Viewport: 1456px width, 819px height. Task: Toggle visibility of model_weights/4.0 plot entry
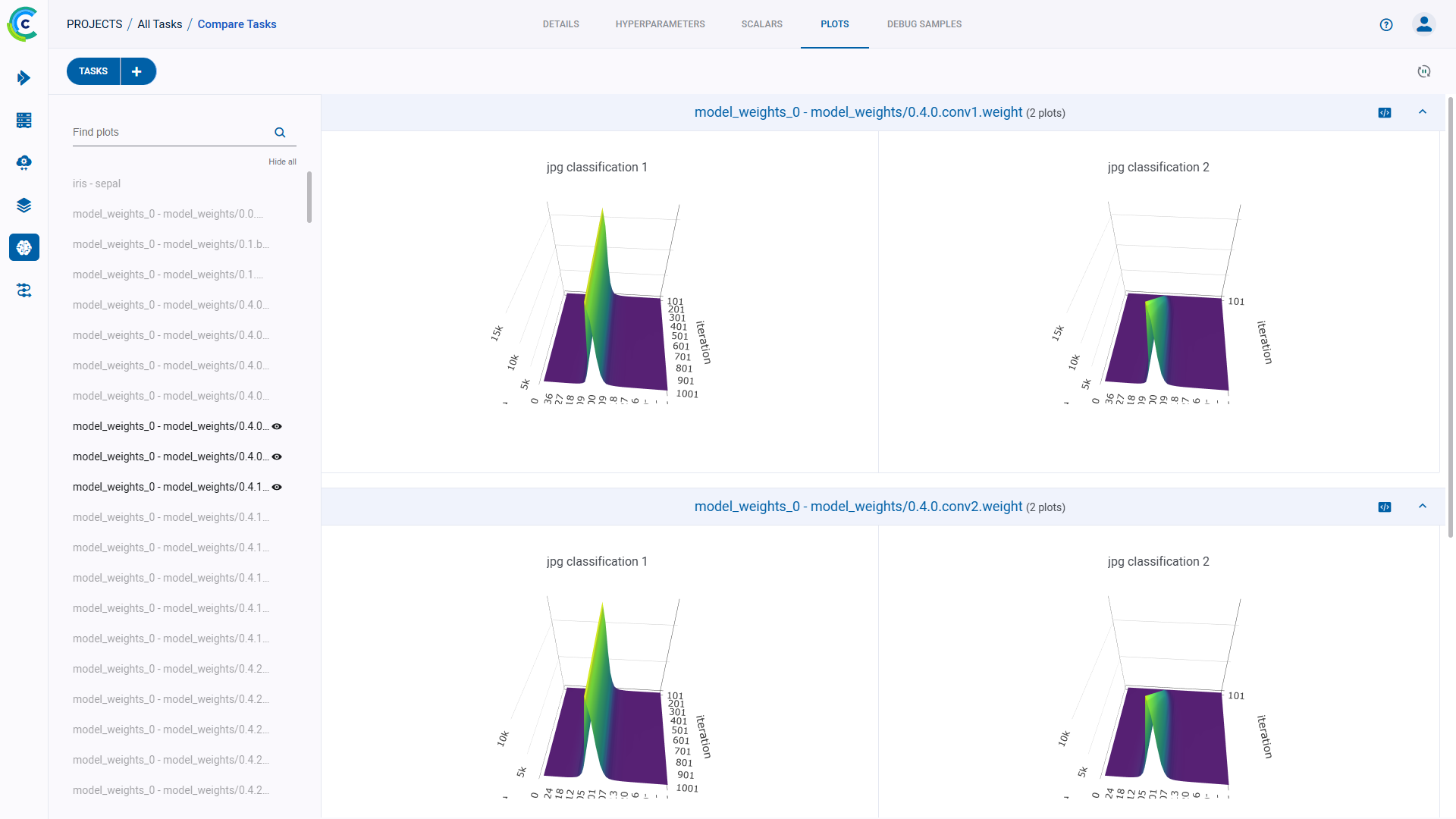278,426
